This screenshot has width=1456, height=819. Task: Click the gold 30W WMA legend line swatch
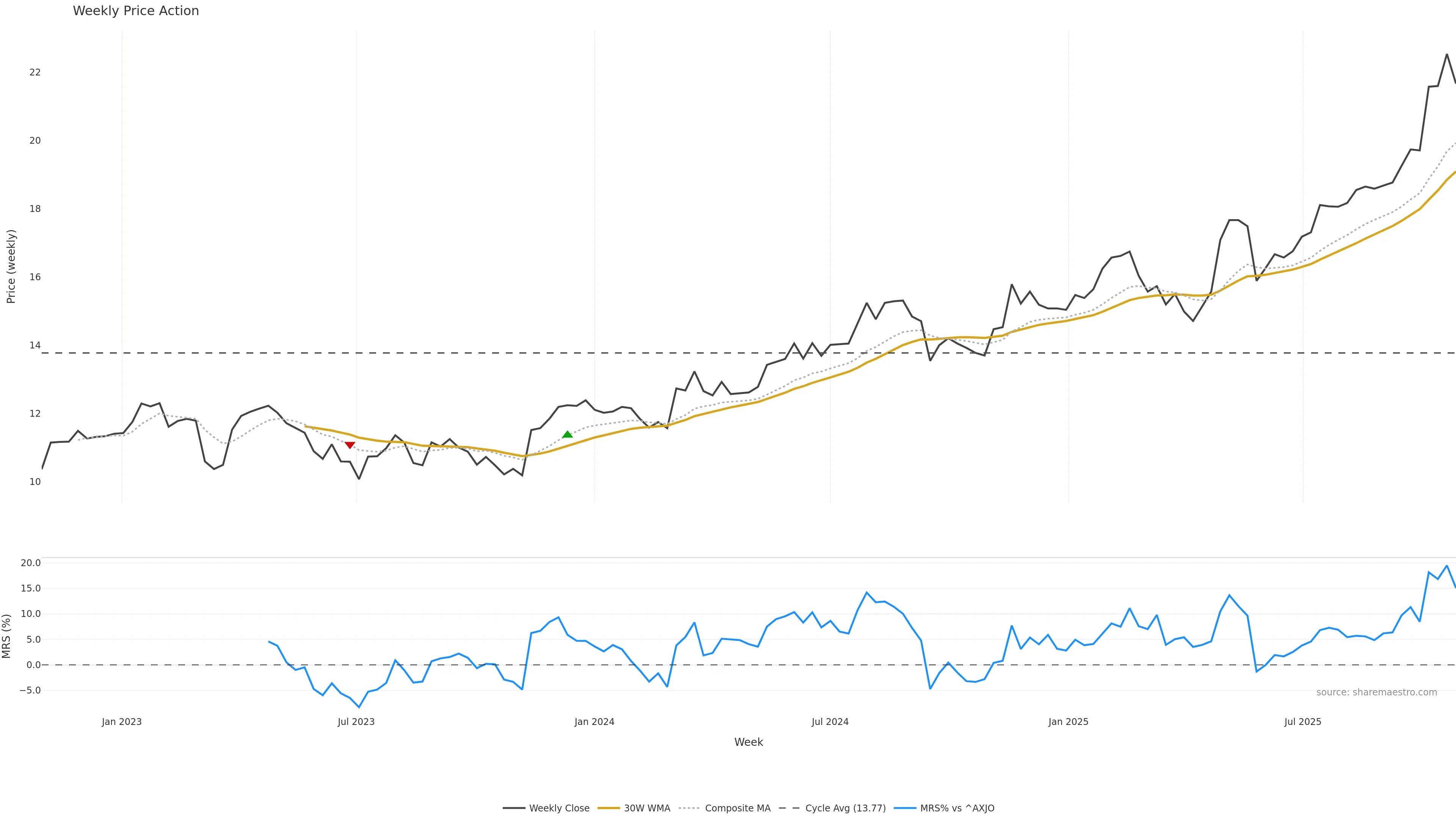pyautogui.click(x=609, y=808)
